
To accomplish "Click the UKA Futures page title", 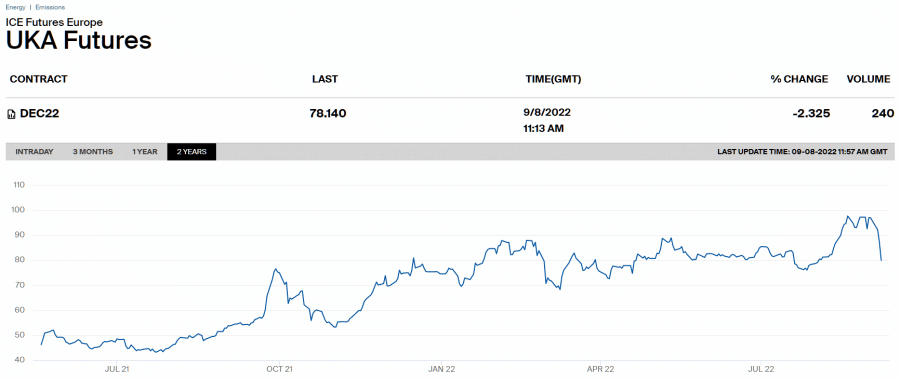I will point(79,41).
